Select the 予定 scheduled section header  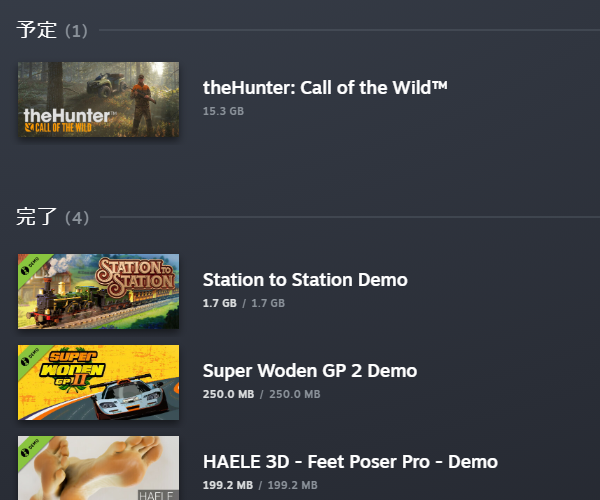[36, 30]
